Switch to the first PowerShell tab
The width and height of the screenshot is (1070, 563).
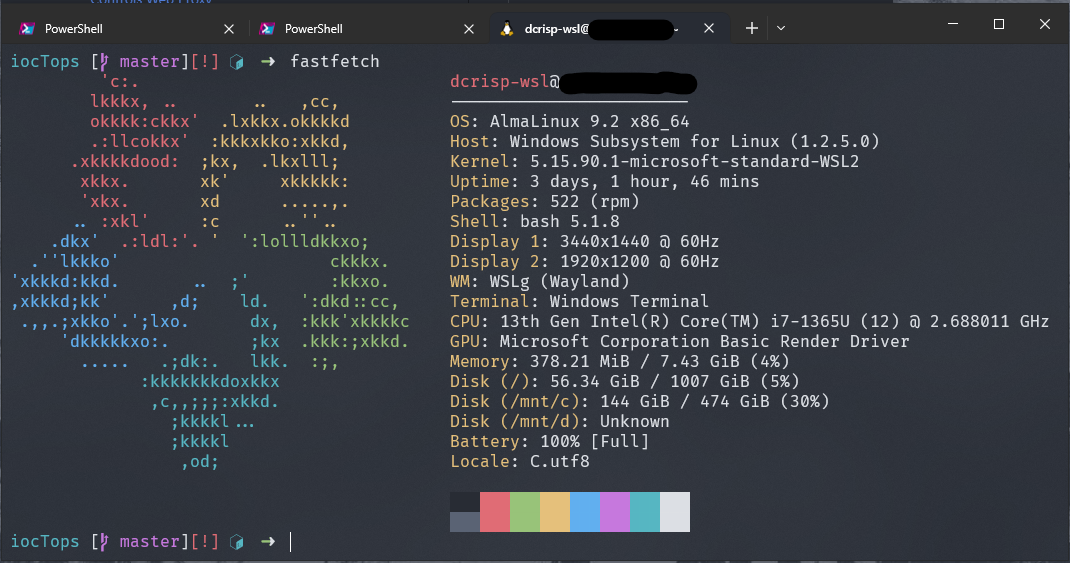coord(126,29)
